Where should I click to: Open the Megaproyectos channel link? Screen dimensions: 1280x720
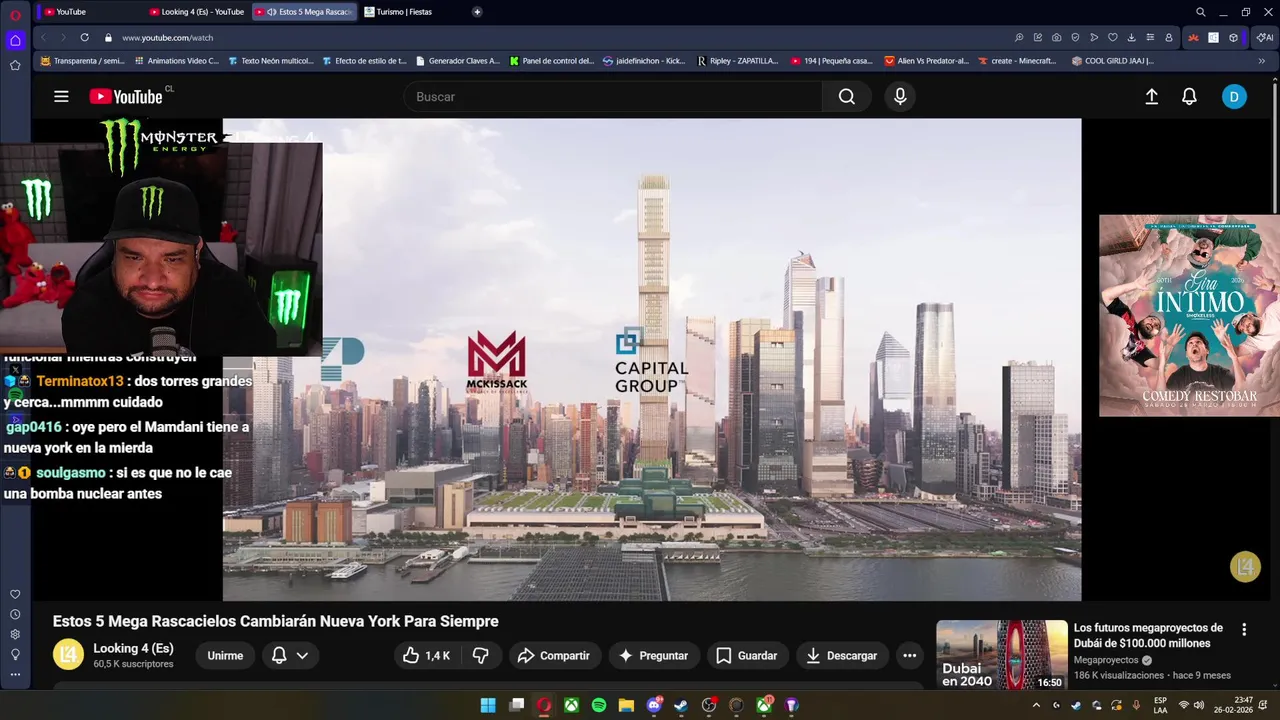[x=1106, y=660]
